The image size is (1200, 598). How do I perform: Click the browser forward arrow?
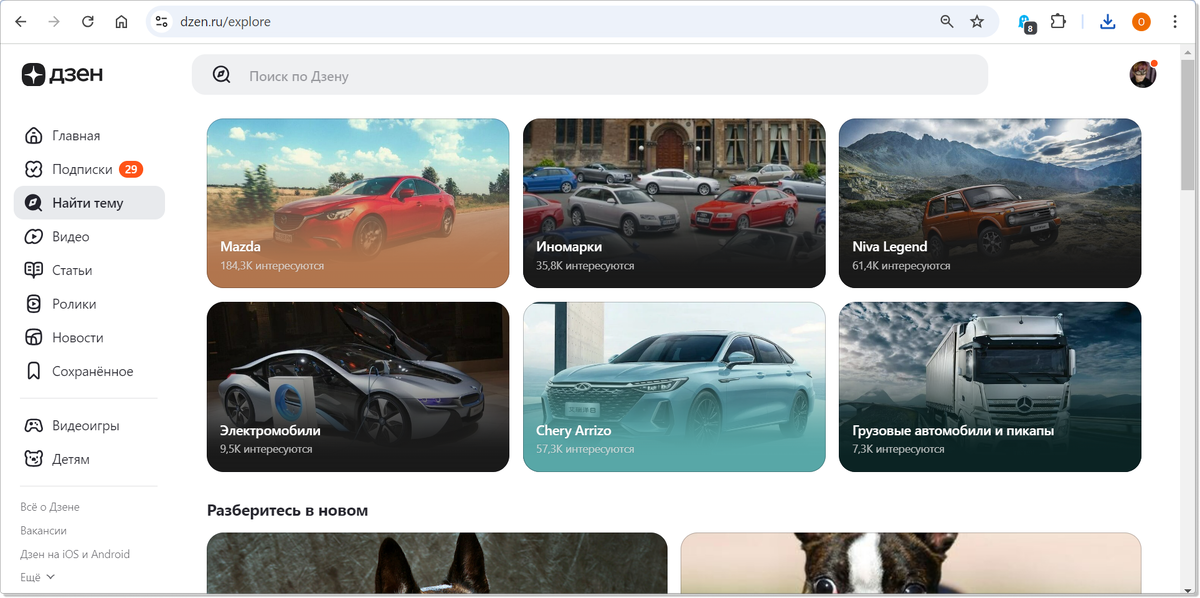click(x=54, y=21)
